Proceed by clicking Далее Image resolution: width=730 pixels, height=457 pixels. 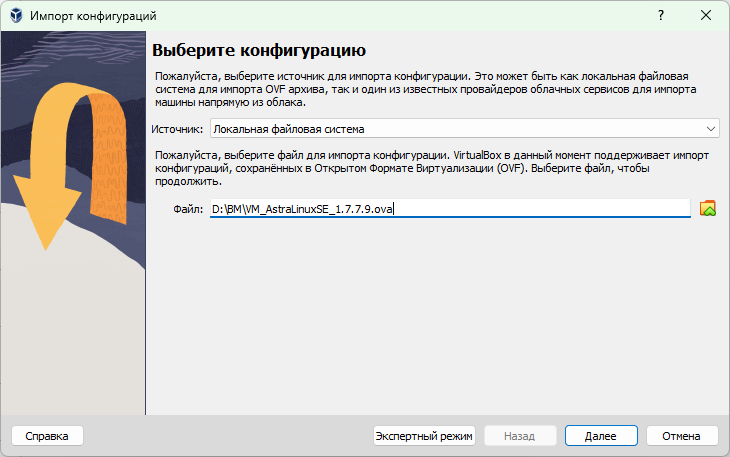point(600,436)
